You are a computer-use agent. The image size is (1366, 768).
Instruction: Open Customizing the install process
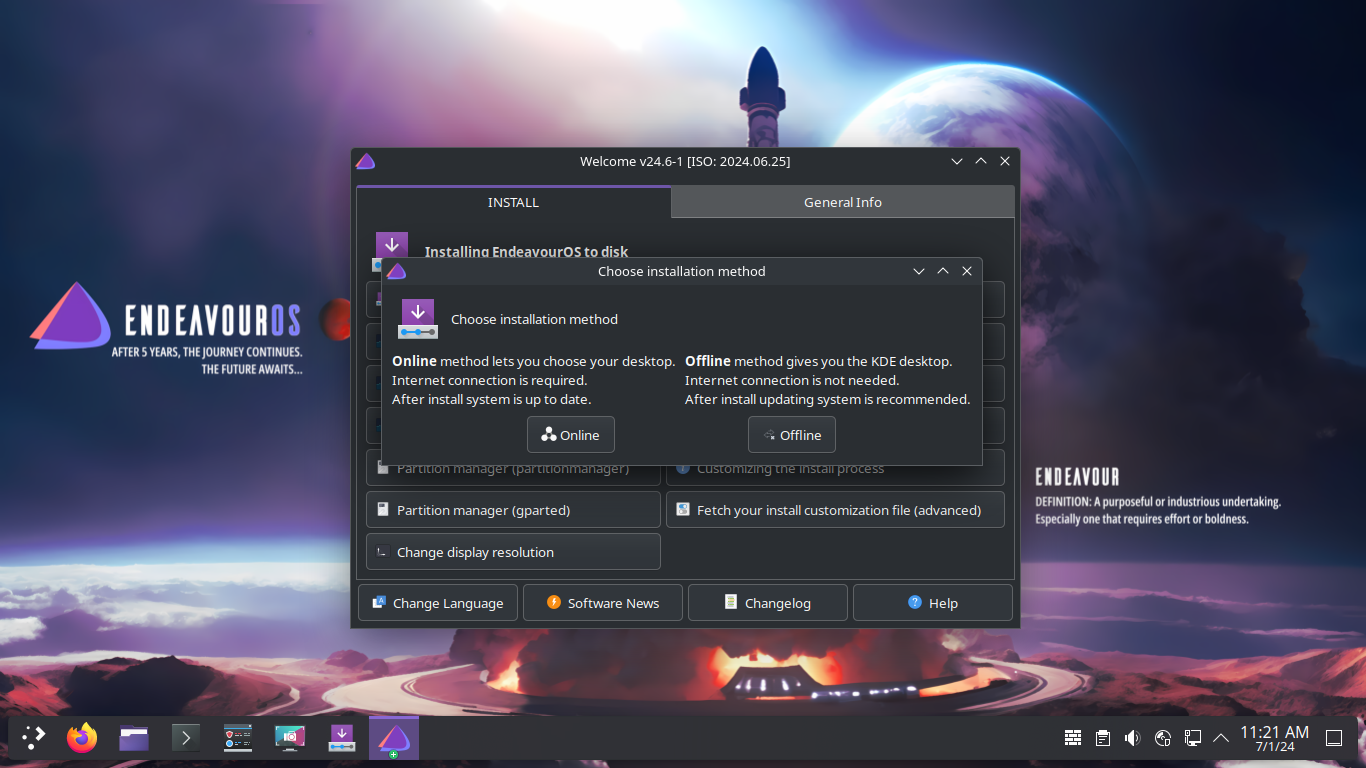tap(835, 468)
